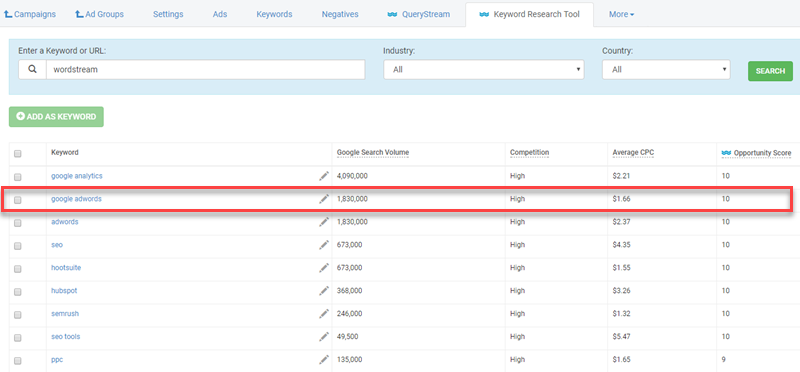Click the magnifier icon in keyword field
Screen dimensions: 800x372
point(33,70)
